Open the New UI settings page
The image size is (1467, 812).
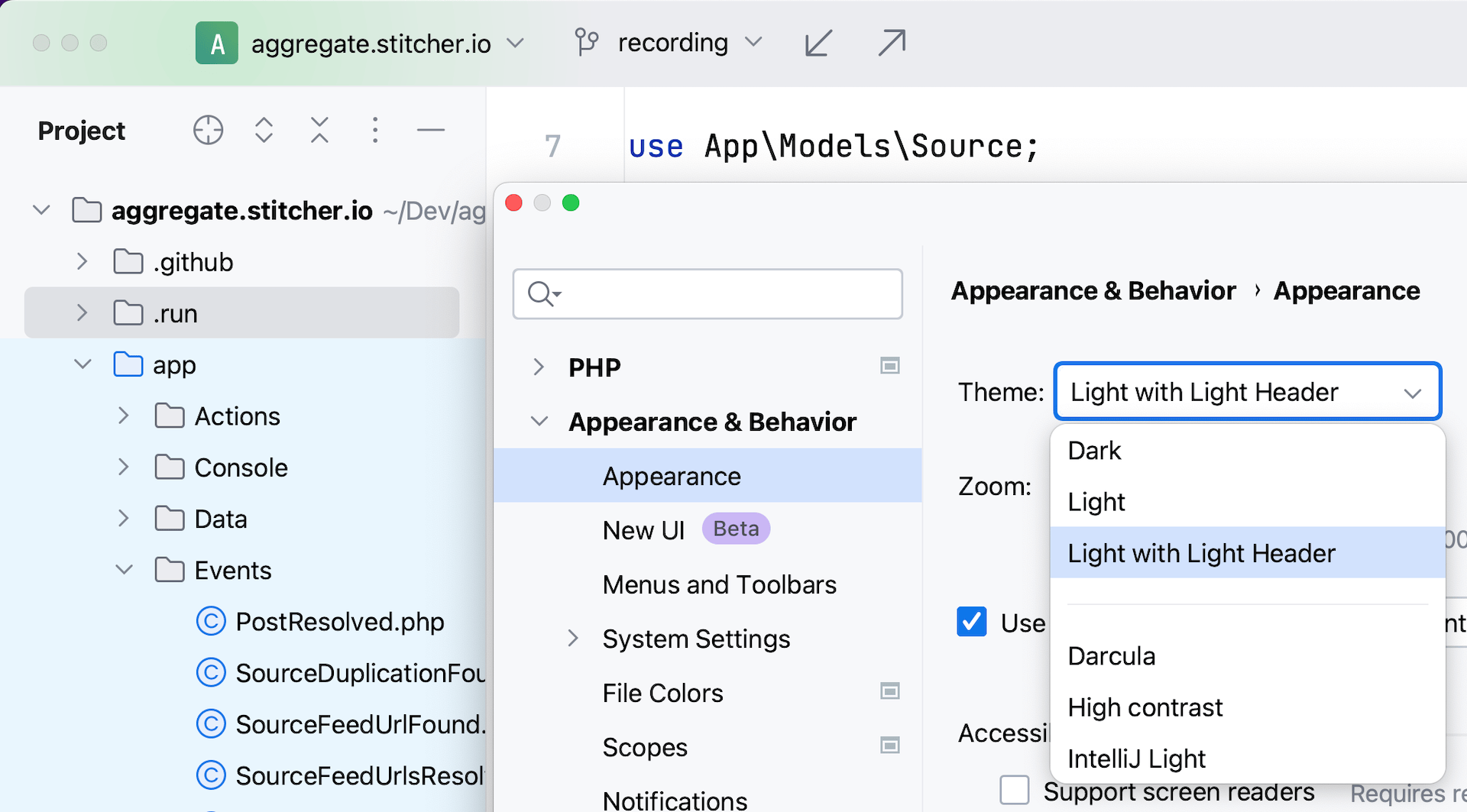click(643, 530)
